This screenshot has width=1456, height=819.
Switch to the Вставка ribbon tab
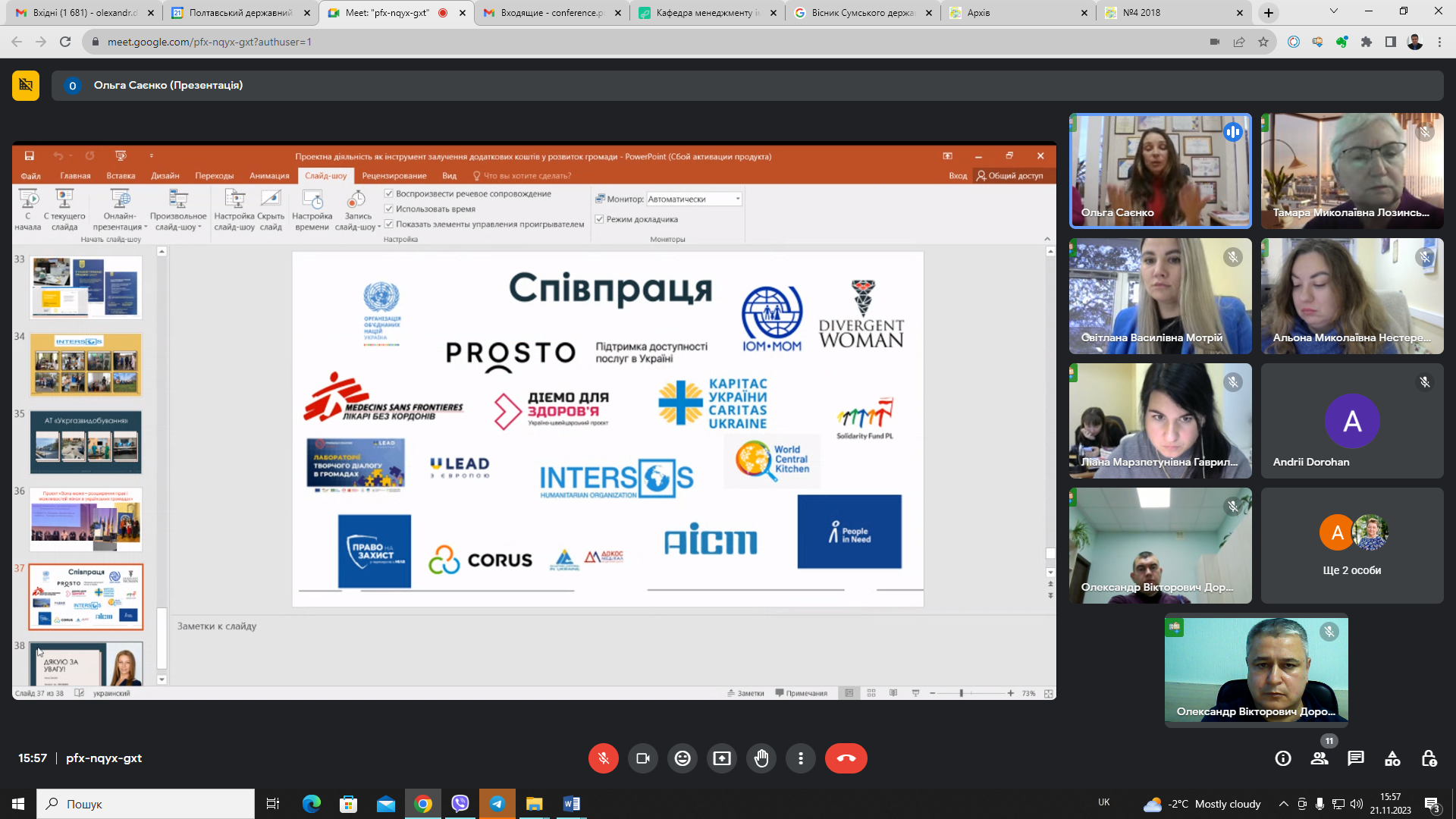(x=121, y=176)
